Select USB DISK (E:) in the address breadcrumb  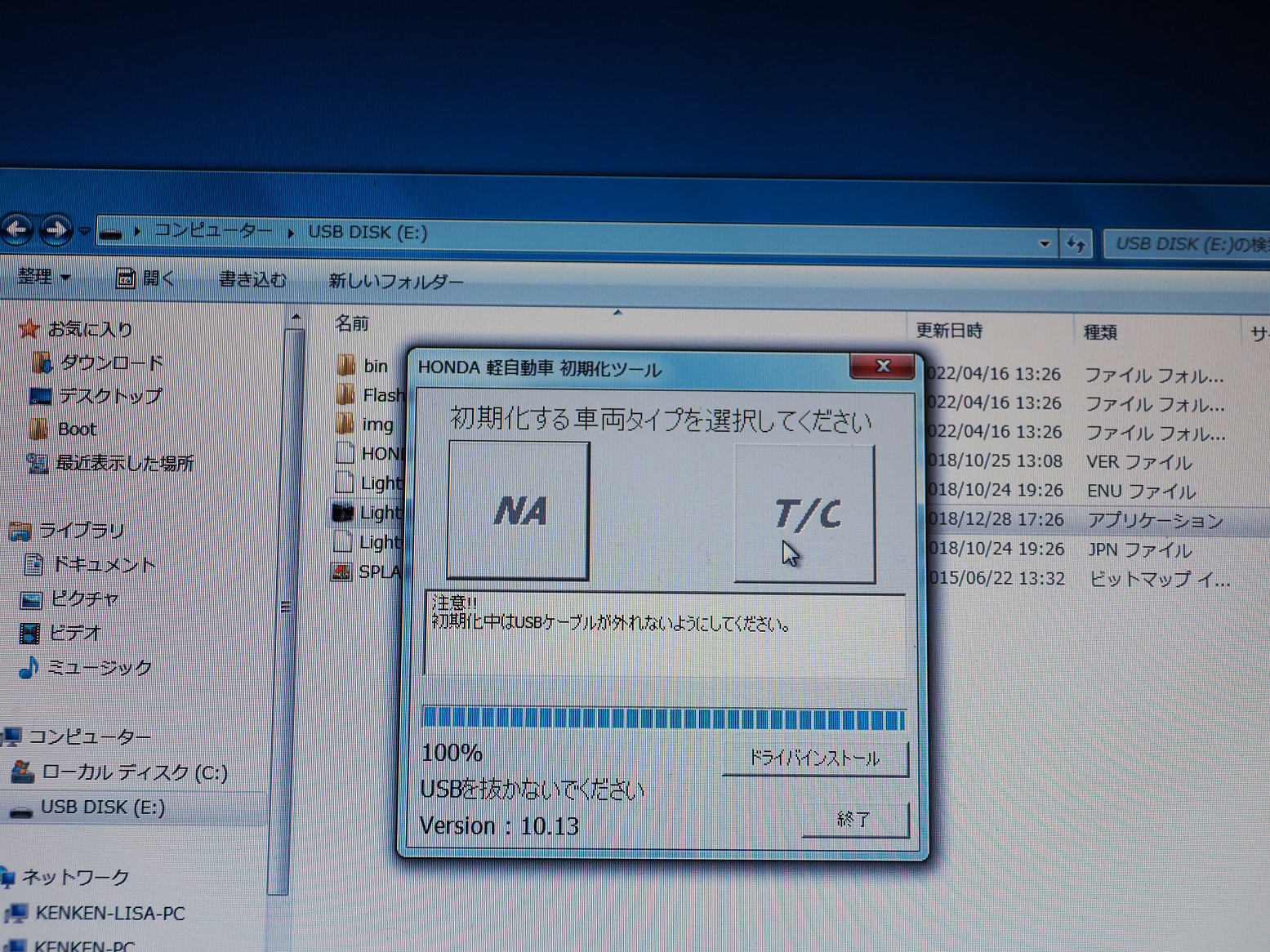coord(368,233)
